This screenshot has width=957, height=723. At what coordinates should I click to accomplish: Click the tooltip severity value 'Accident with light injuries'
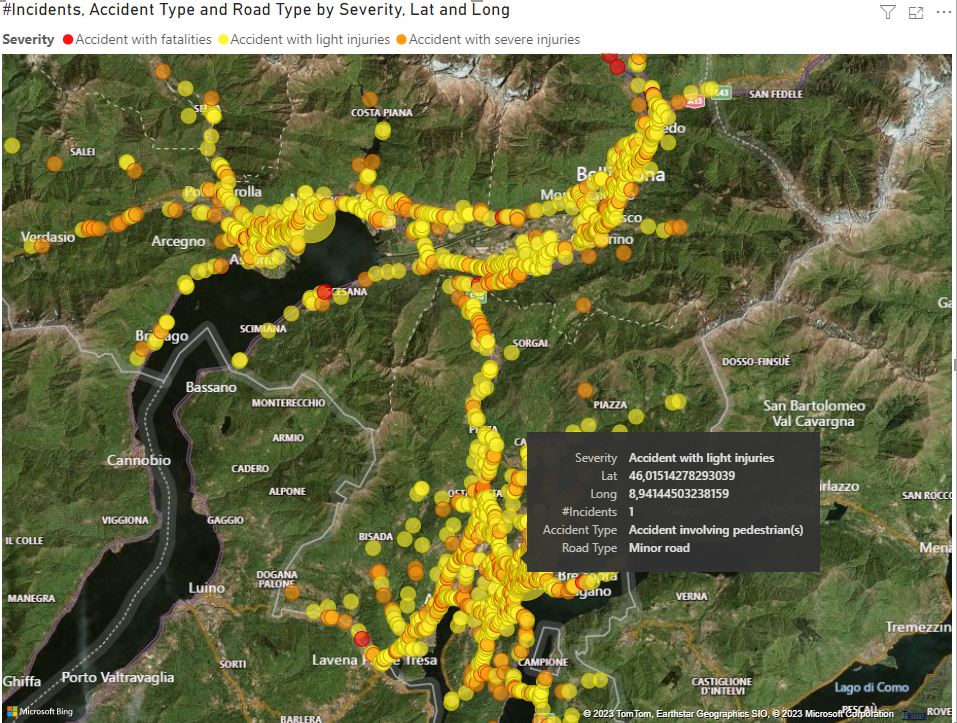701,458
